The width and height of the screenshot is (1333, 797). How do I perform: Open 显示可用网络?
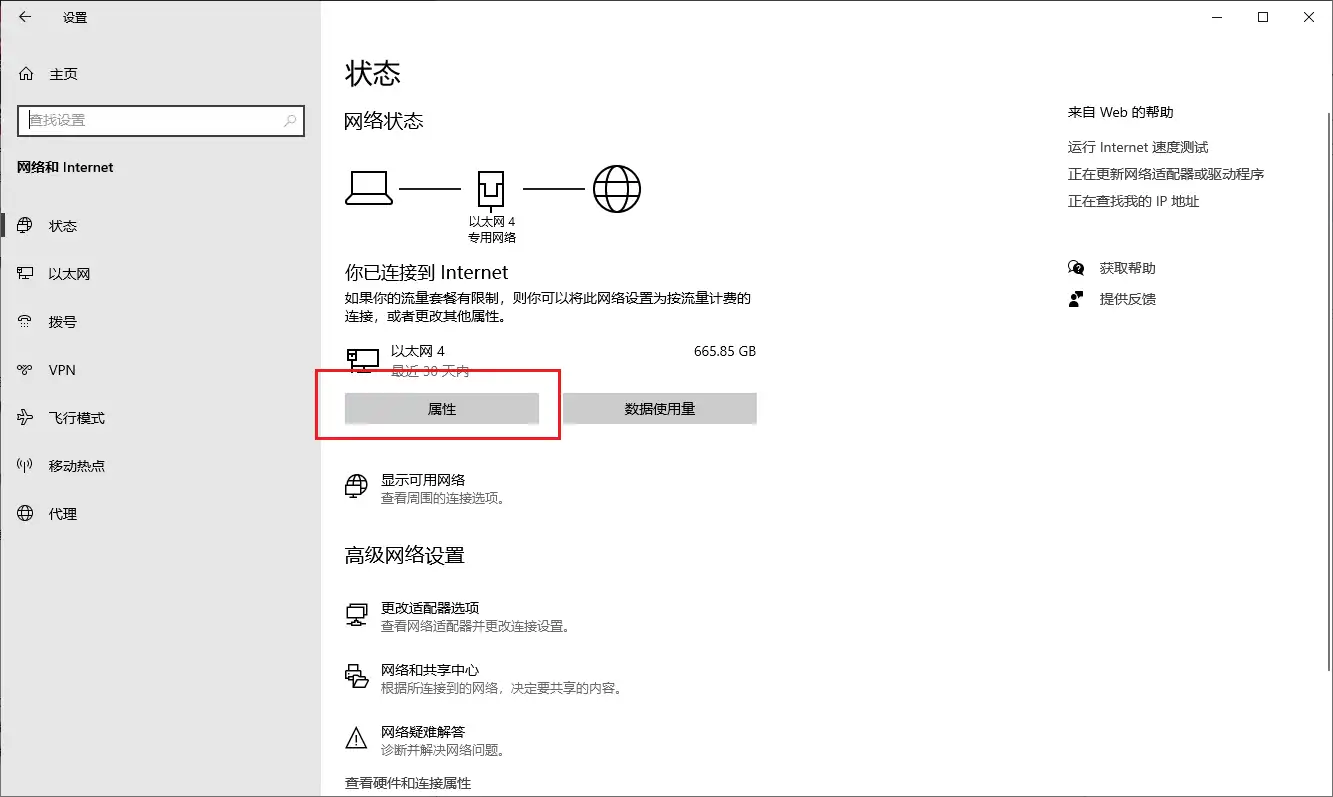(423, 480)
